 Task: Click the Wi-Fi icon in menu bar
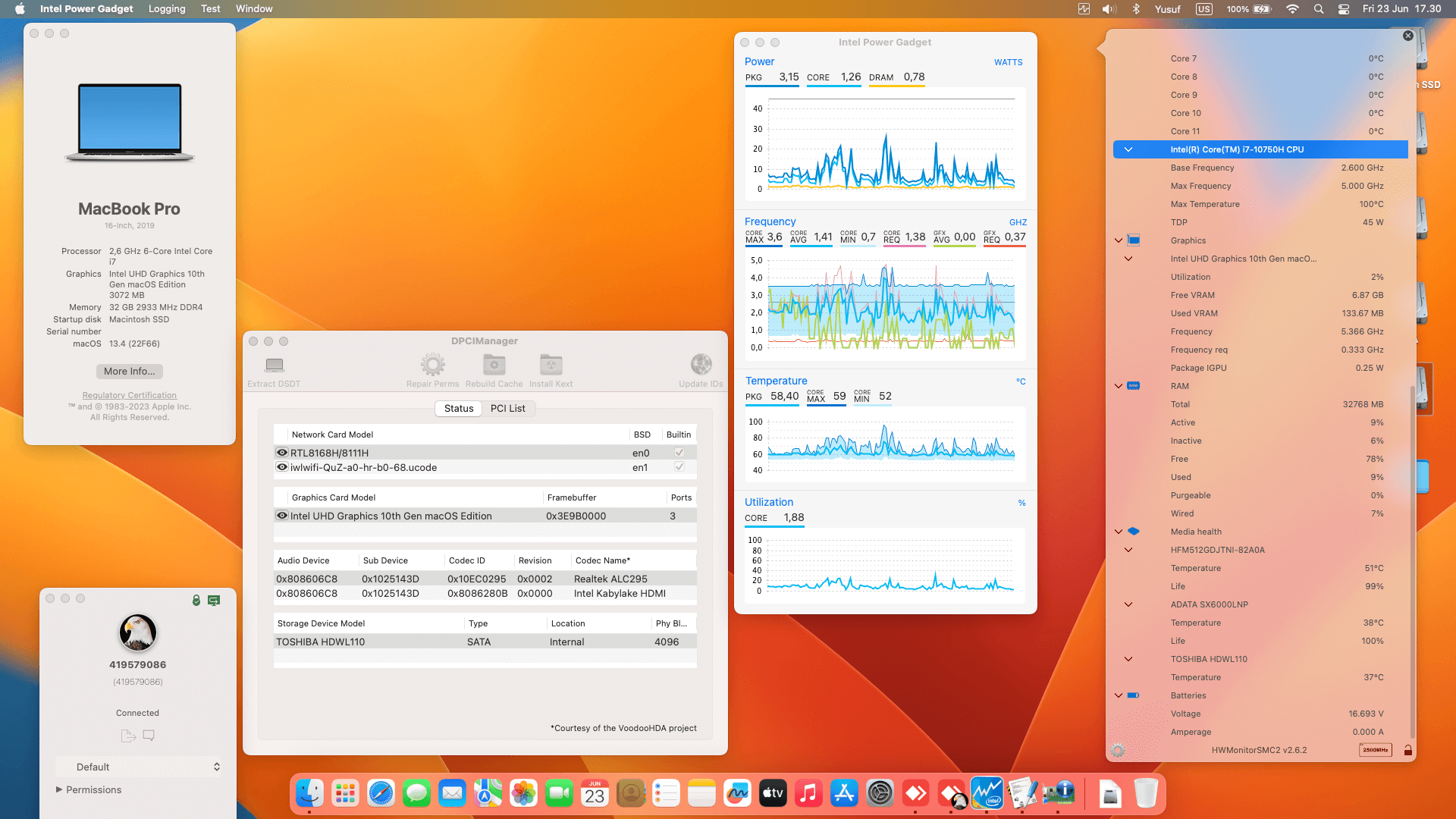click(1292, 9)
